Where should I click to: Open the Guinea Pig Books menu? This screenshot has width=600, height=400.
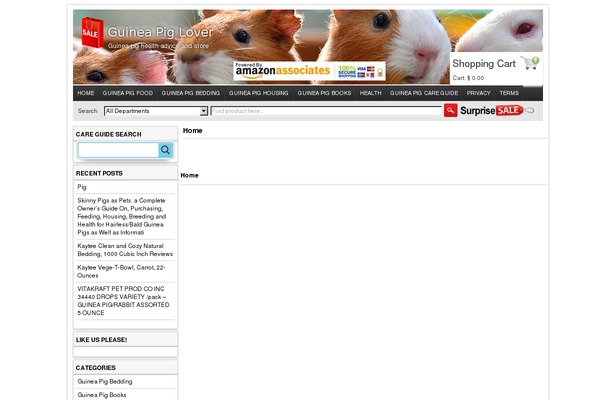(324, 93)
